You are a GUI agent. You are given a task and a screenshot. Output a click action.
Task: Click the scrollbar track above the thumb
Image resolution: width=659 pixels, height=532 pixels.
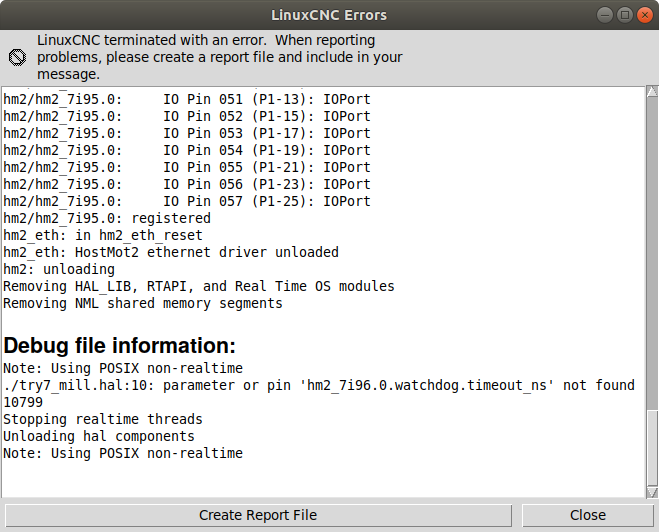click(650, 250)
